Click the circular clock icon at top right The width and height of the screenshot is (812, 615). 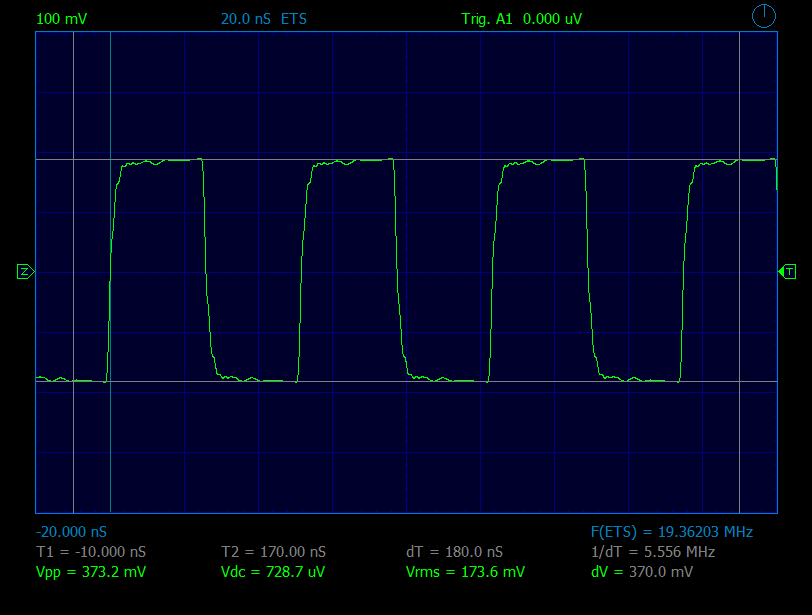pos(764,16)
